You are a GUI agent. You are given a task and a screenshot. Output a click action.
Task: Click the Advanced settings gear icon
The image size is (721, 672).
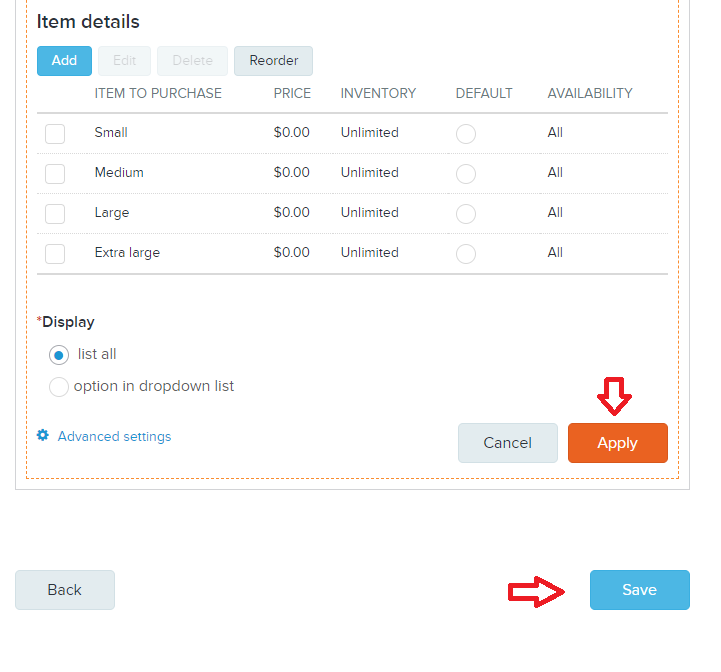point(43,435)
